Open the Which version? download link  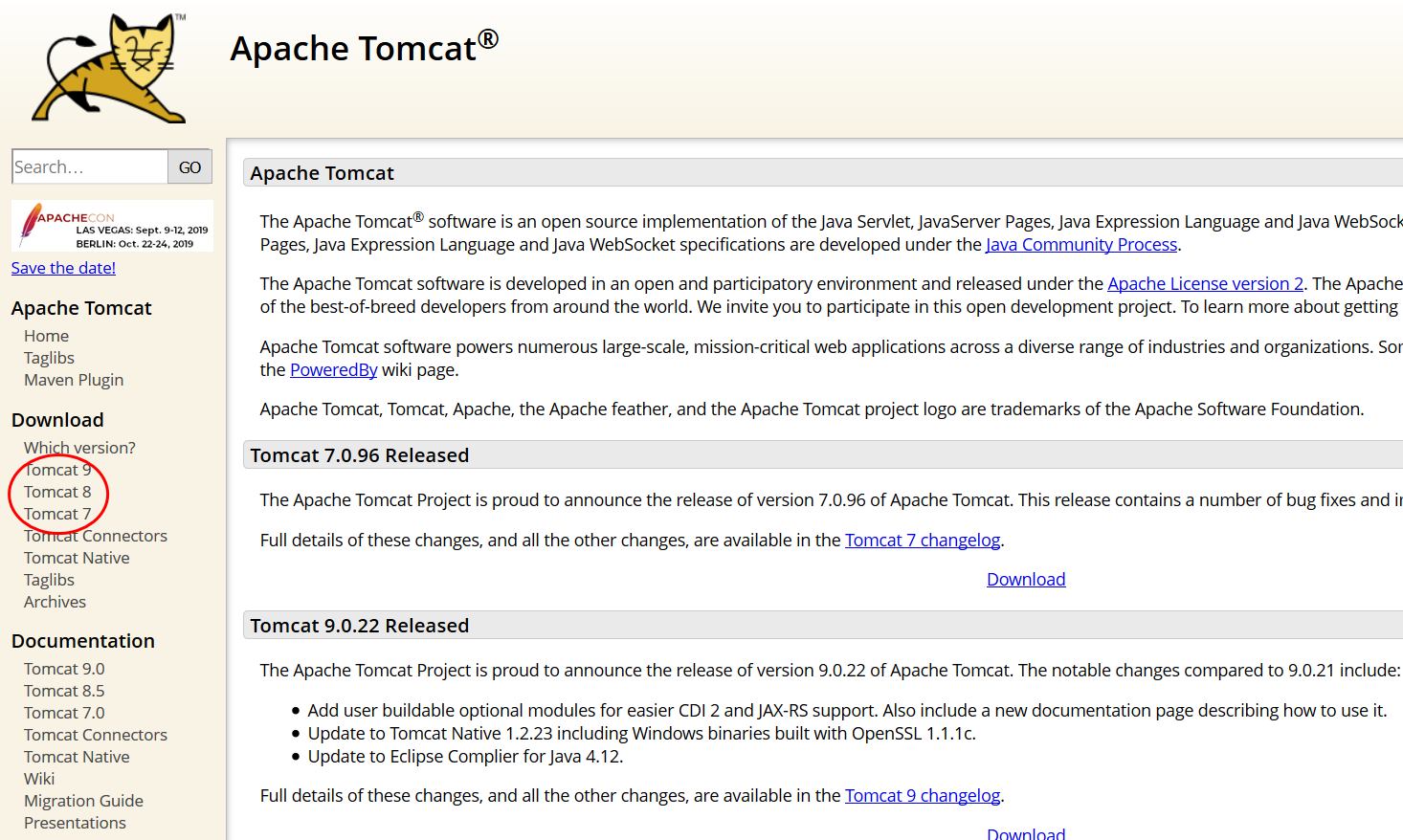point(79,448)
